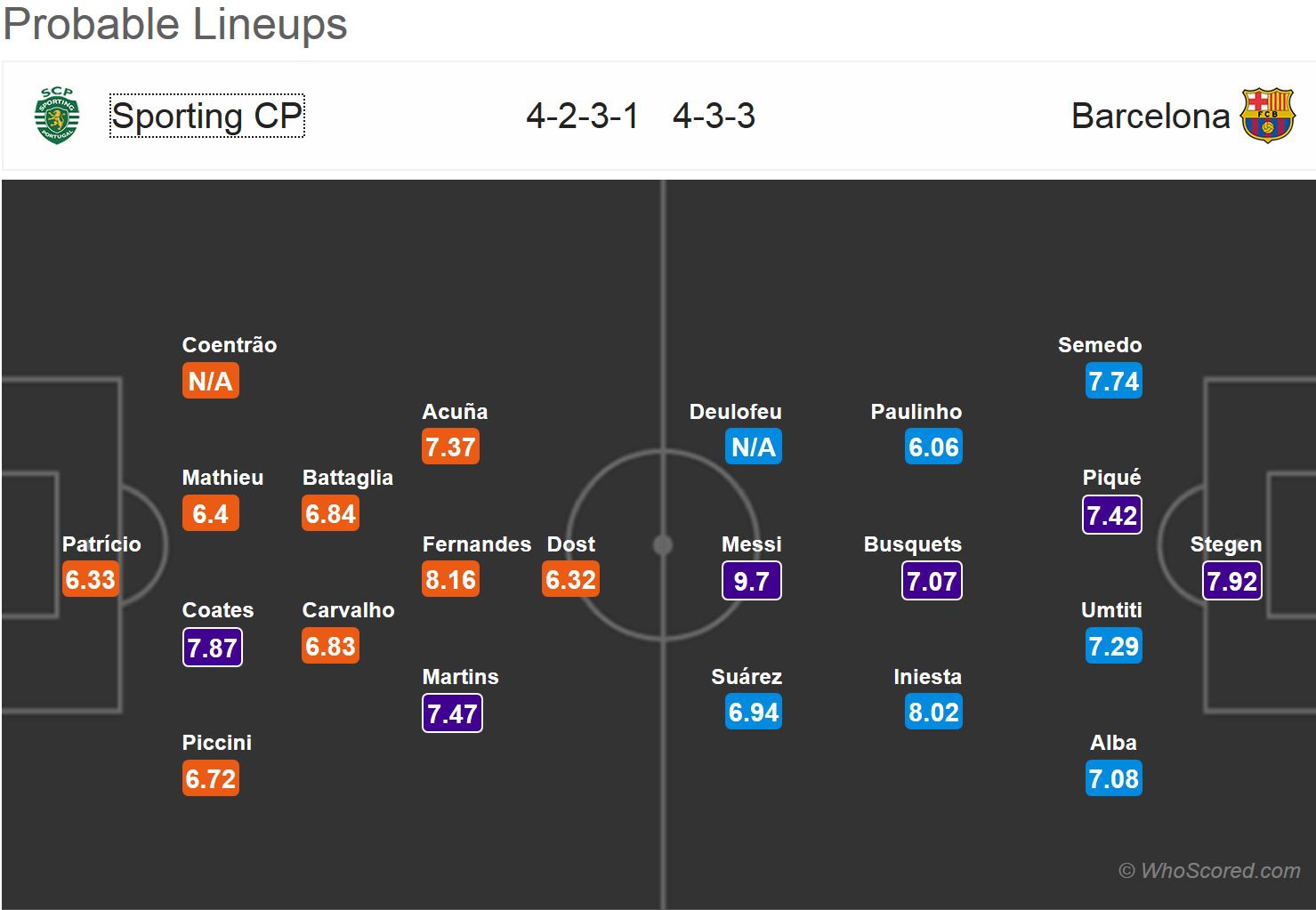Click Coentrão's N/A rating badge
Image resolution: width=1316 pixels, height=910 pixels.
pos(211,382)
